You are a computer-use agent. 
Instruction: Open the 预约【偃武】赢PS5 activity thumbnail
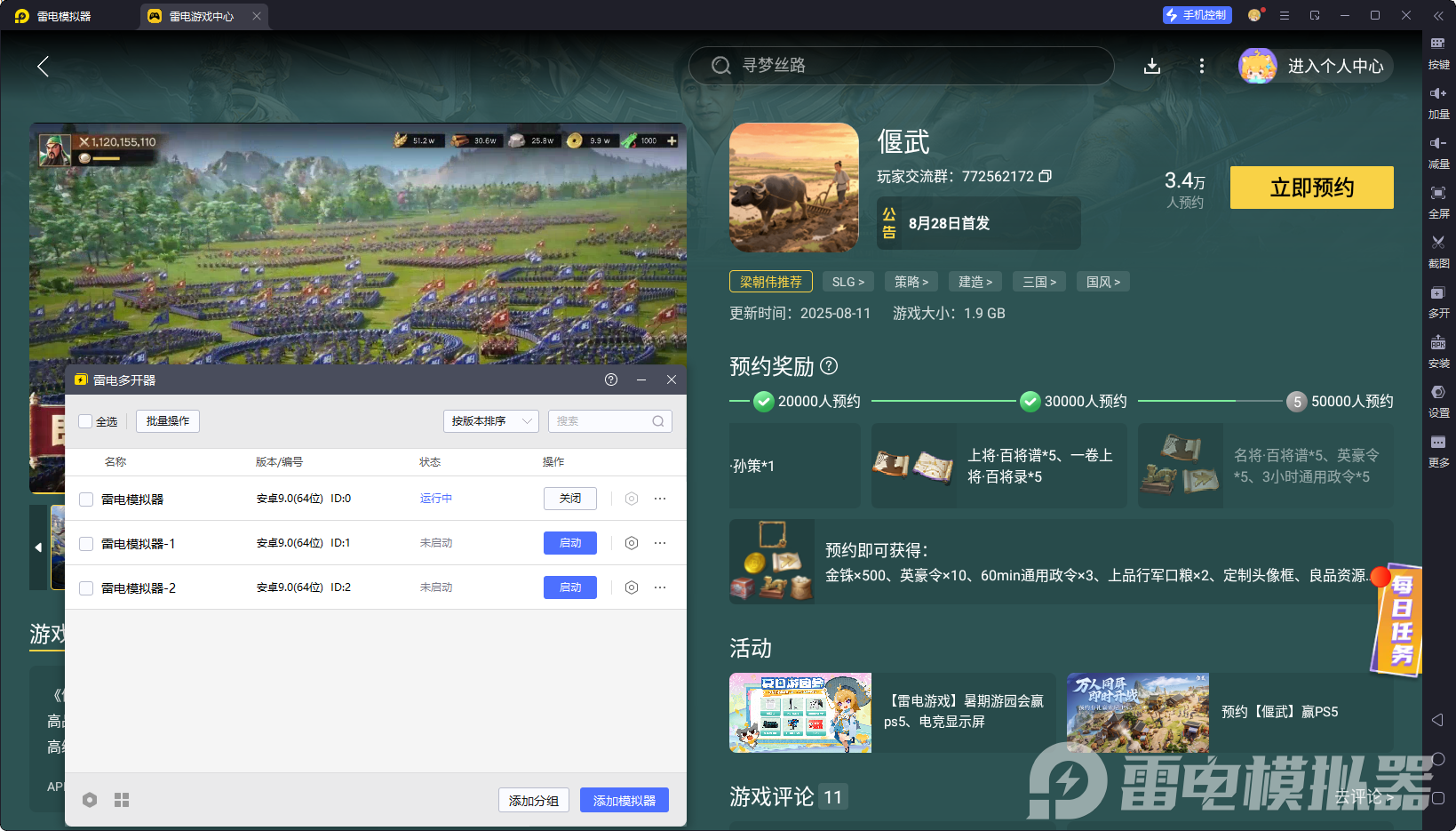pos(1138,713)
